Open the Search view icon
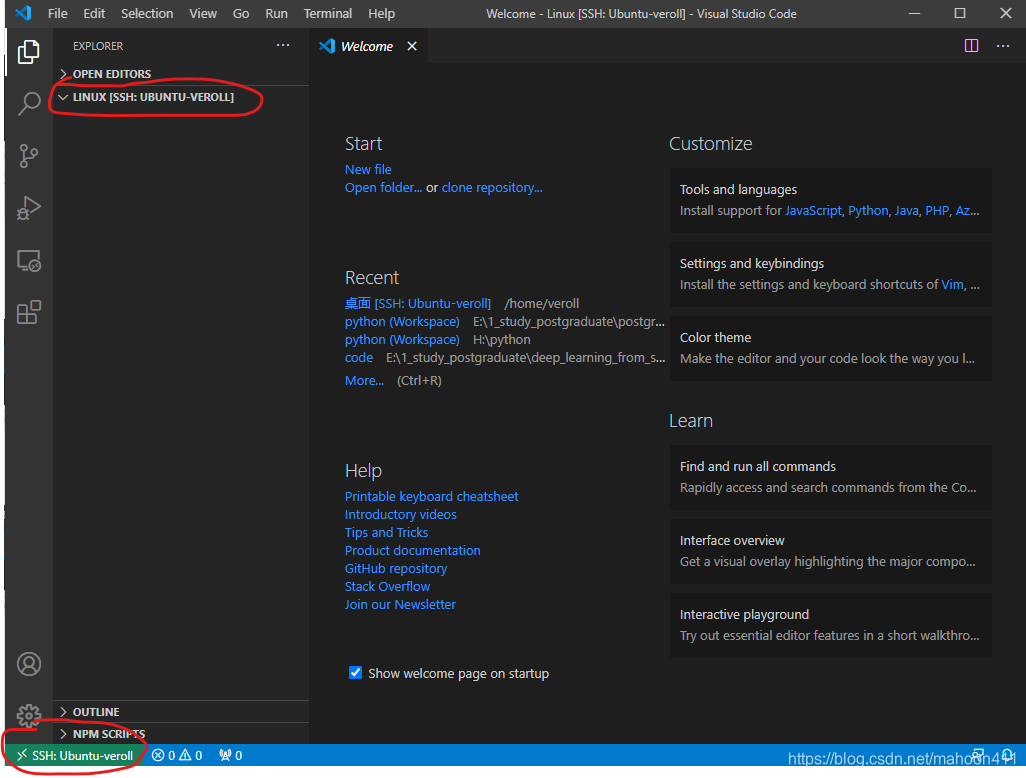The image size is (1026, 778). tap(28, 103)
